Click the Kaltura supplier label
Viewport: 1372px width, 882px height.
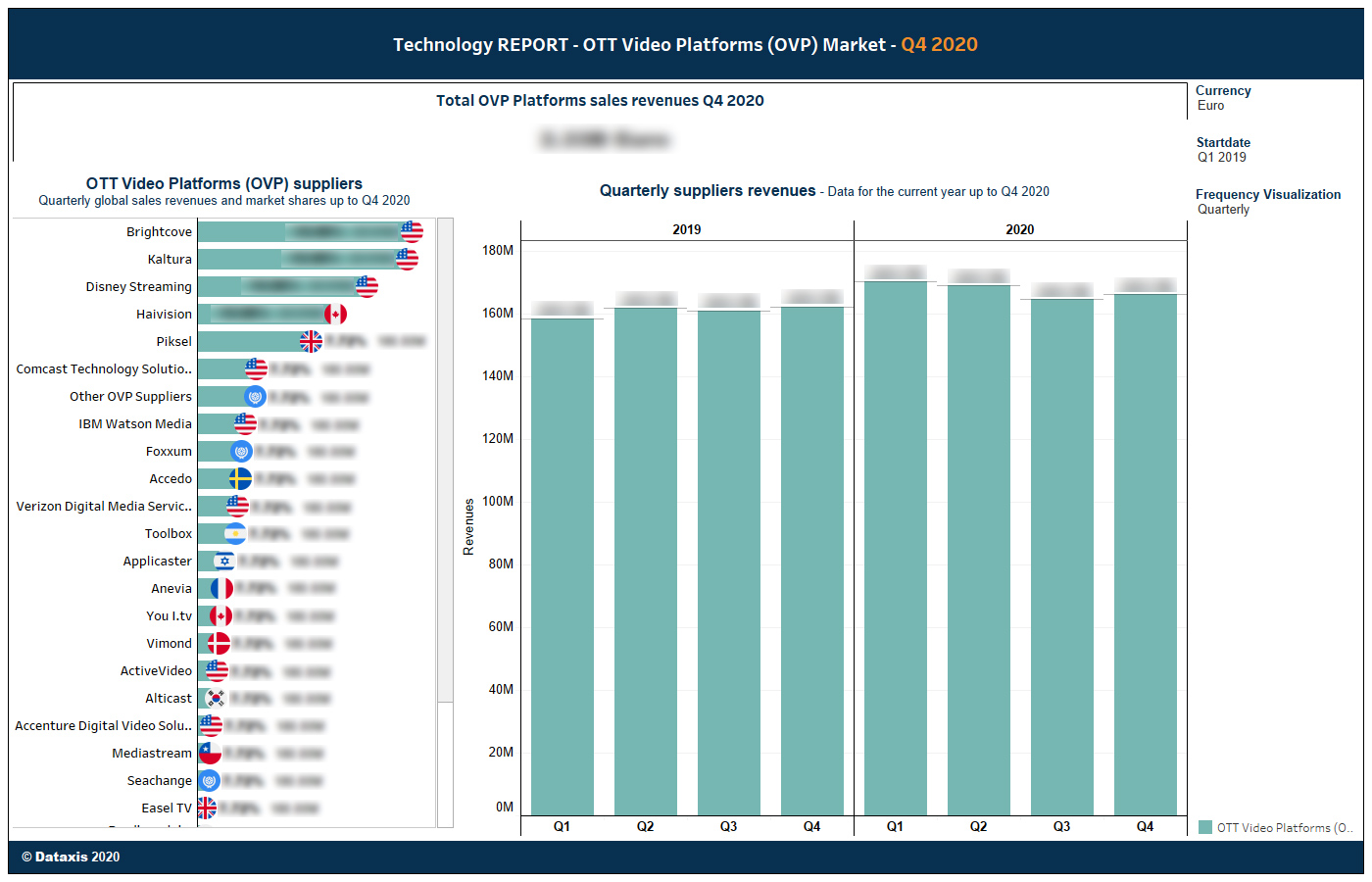170,260
